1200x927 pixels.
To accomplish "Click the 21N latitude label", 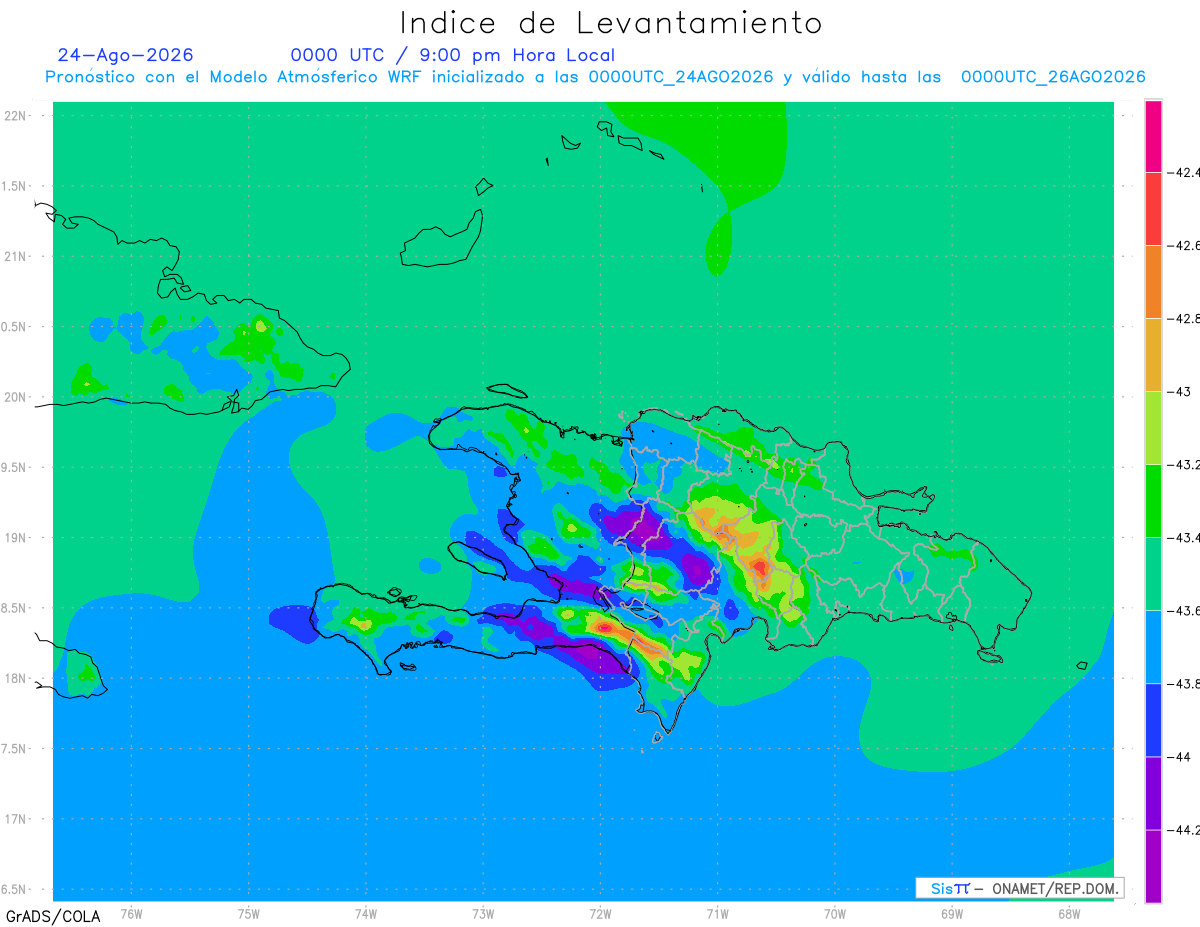I will pos(16,256).
